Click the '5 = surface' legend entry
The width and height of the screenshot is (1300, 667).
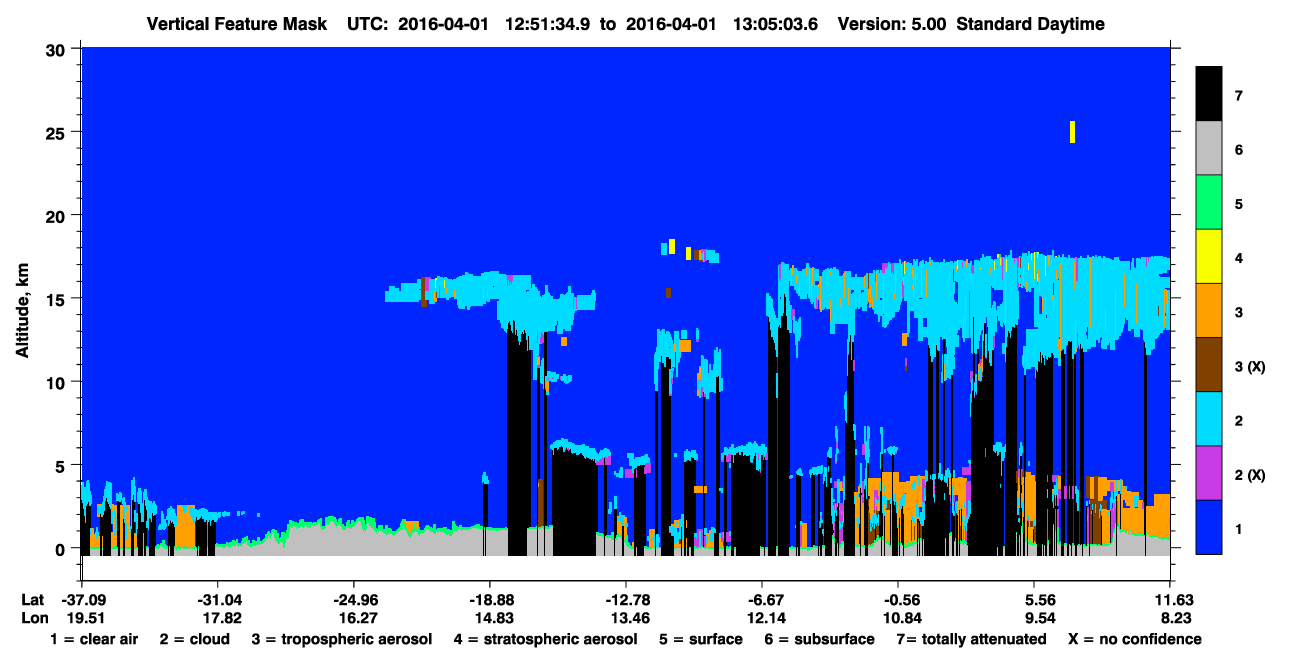click(700, 639)
